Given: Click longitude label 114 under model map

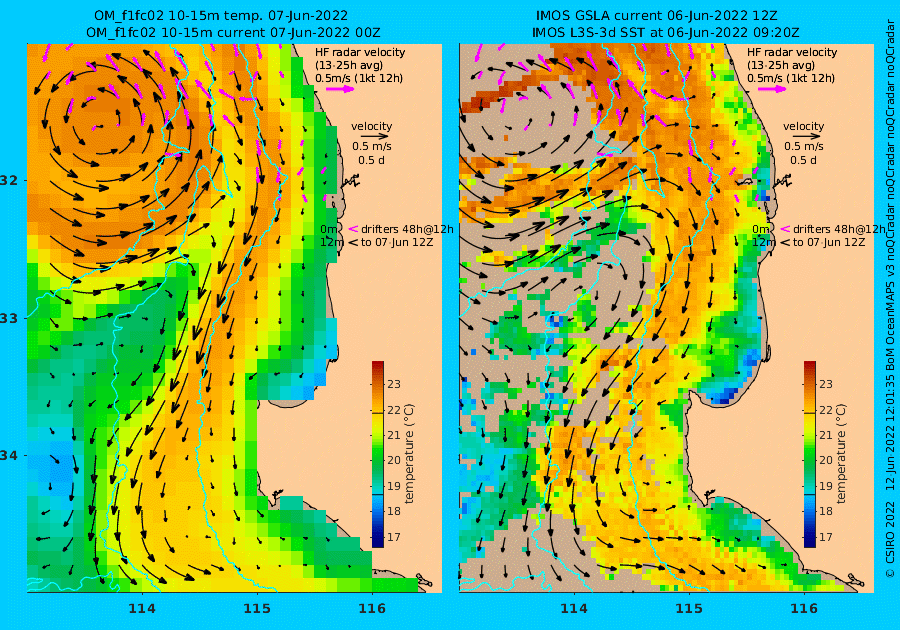Looking at the screenshot, I should tap(142, 609).
